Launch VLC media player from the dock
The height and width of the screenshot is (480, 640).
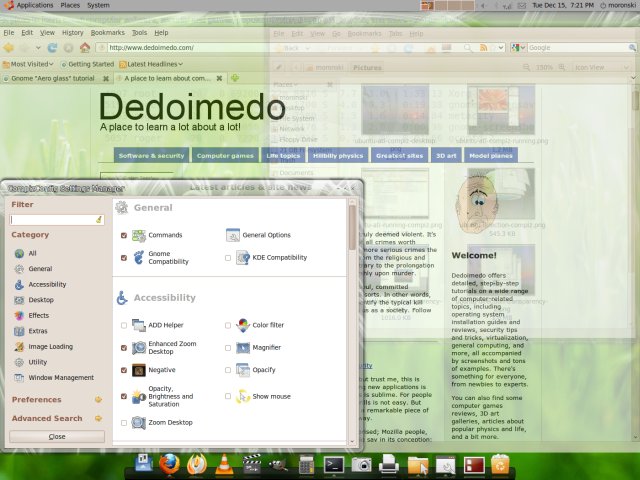[224, 464]
